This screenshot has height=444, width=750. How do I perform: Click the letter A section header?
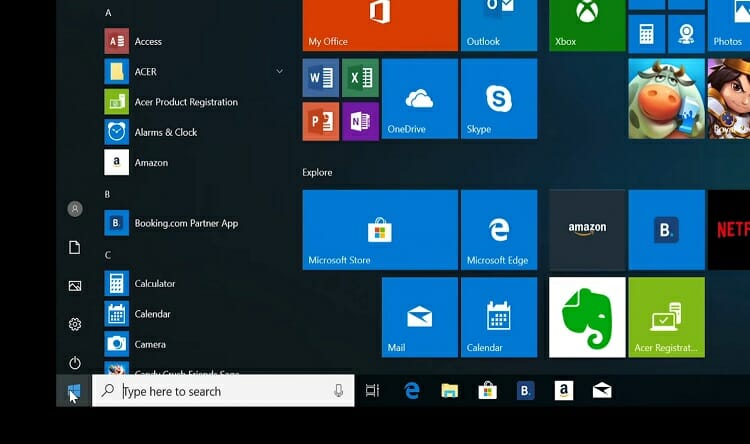coord(108,13)
